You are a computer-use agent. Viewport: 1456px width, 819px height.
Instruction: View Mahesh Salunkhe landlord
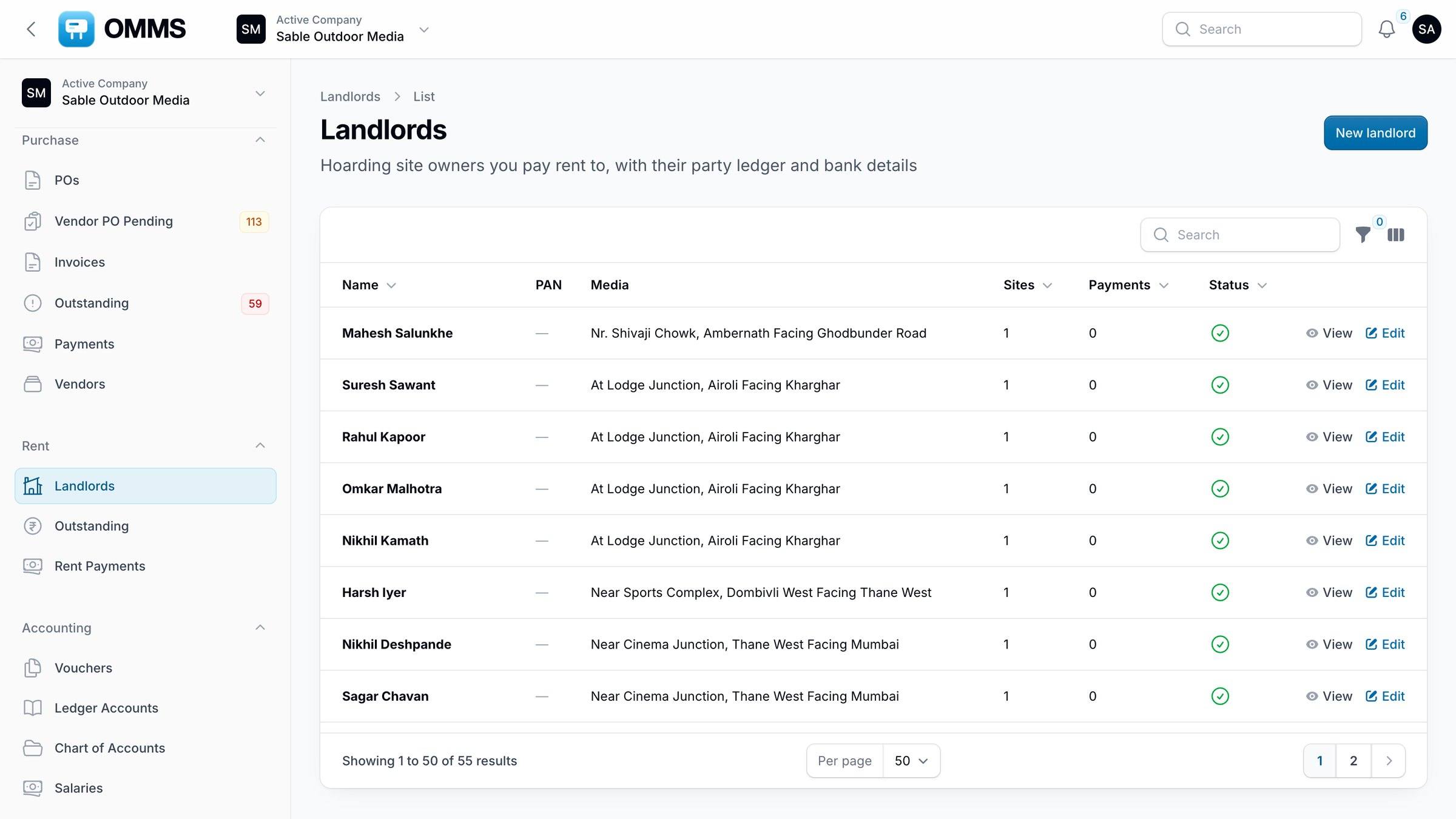click(x=1329, y=333)
